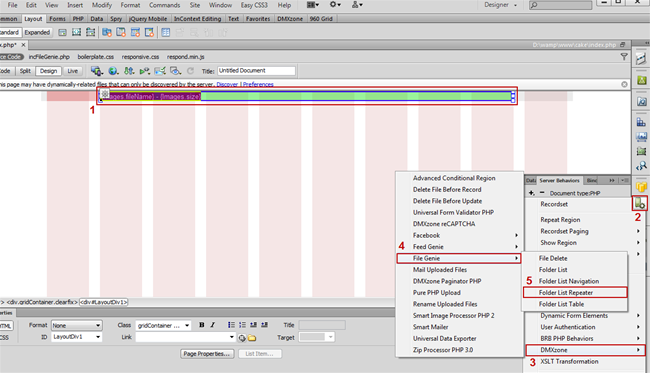Open the gear settings dropdown in menu bar
This screenshot has width=650, height=373.
[335, 5]
